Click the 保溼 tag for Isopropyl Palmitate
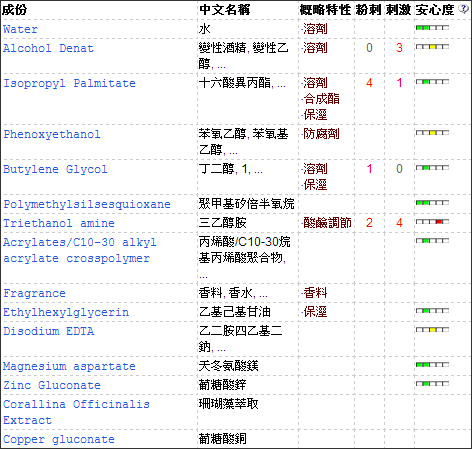 point(315,115)
